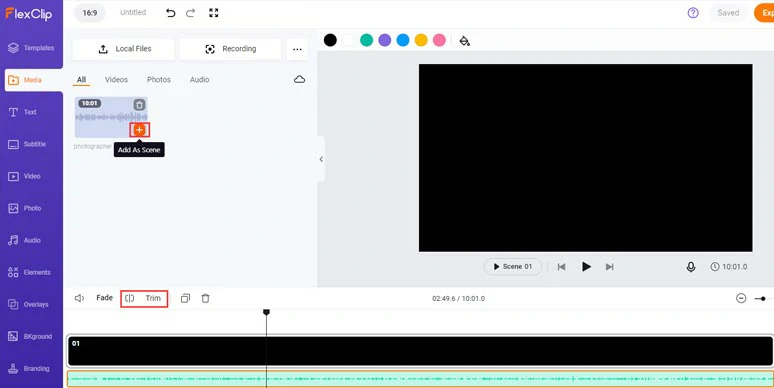
Task: Open cloud storage icon in media panel
Action: click(x=299, y=79)
